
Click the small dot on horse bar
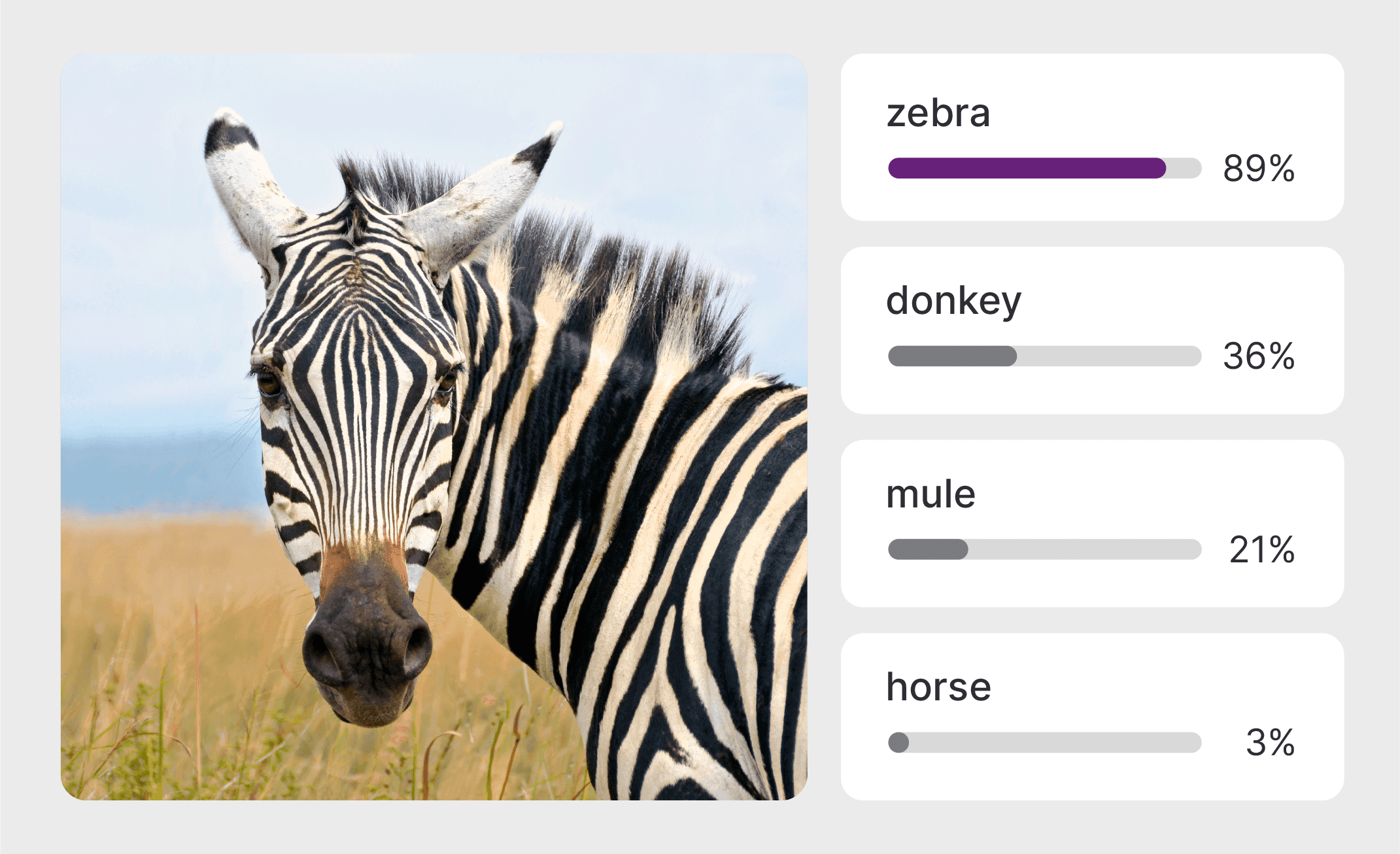898,742
